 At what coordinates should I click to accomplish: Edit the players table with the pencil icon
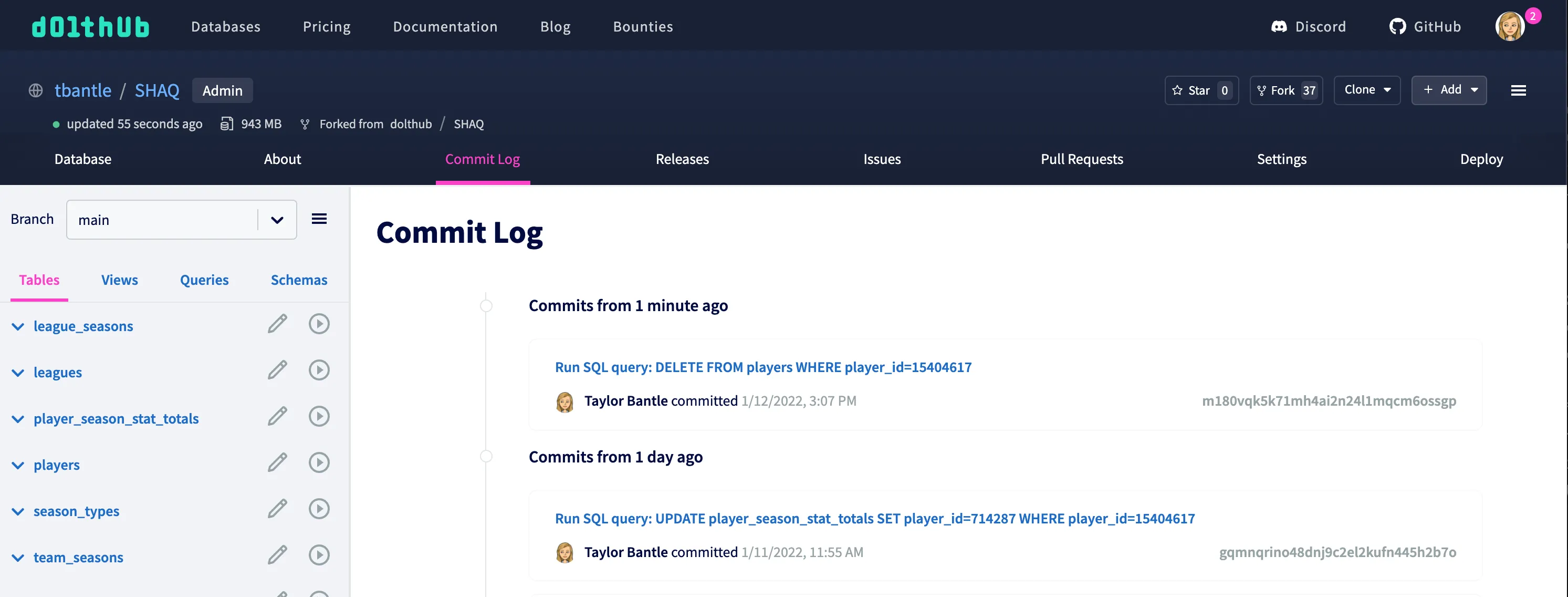(278, 462)
